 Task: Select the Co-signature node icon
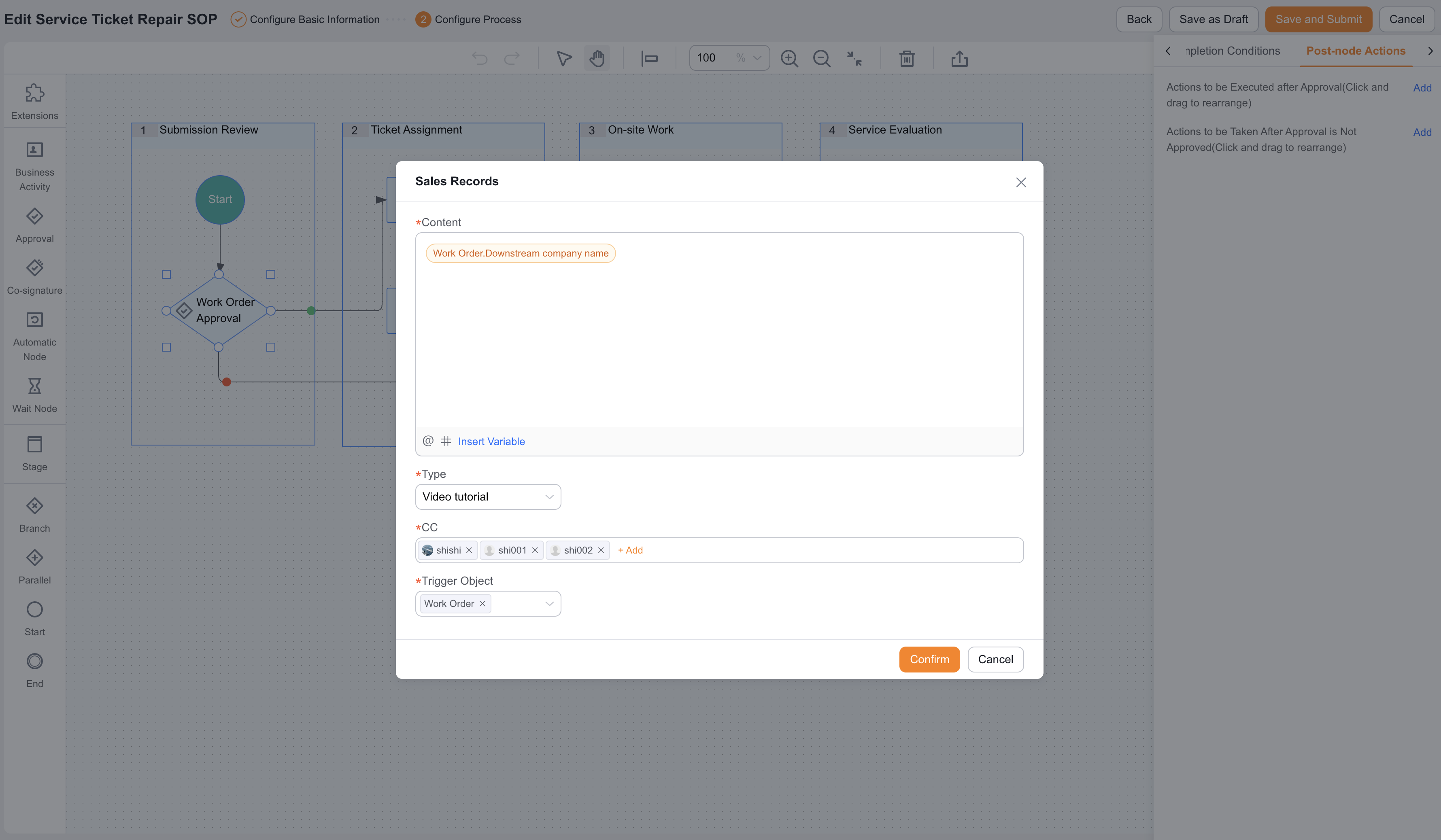coord(34,267)
